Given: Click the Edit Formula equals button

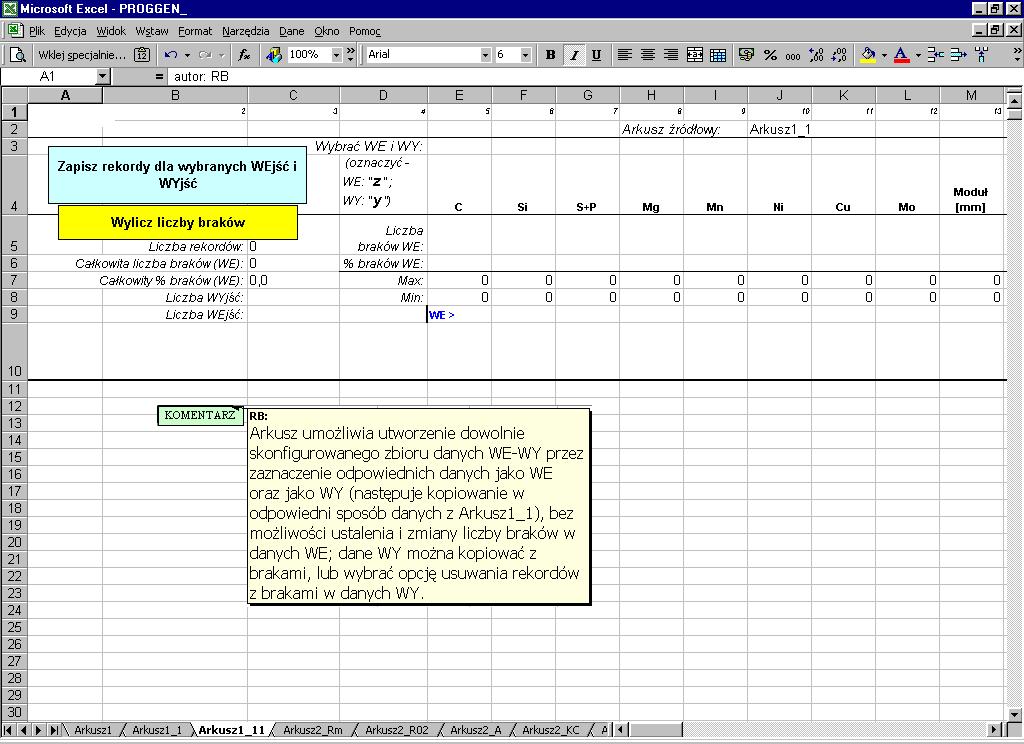Looking at the screenshot, I should [159, 76].
